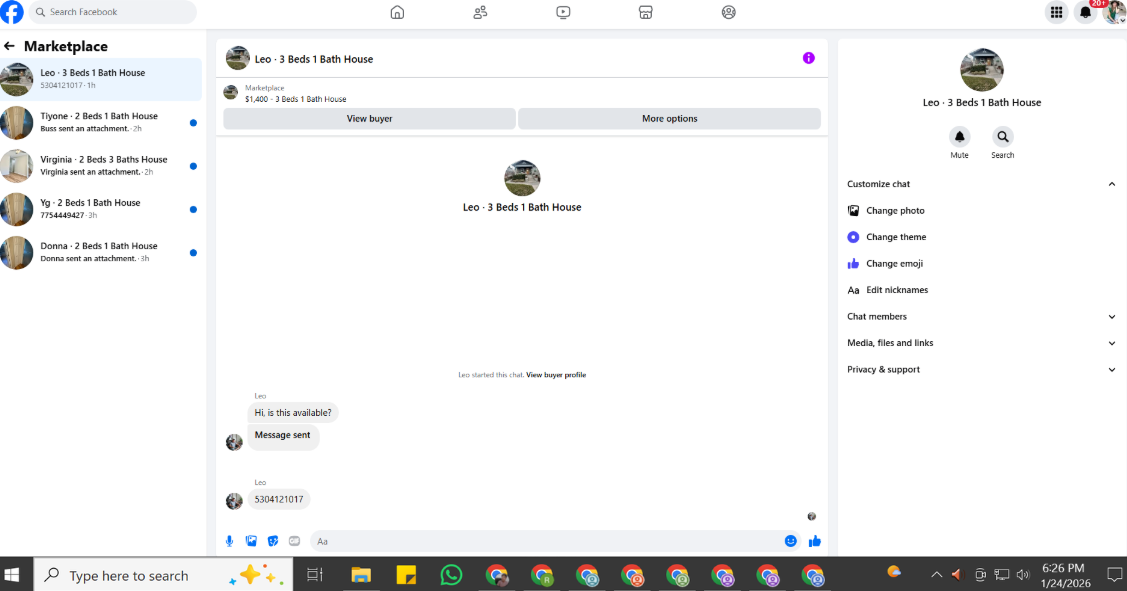Choose a GIF from the GIF icon
The height and width of the screenshot is (591, 1127).
click(x=295, y=541)
